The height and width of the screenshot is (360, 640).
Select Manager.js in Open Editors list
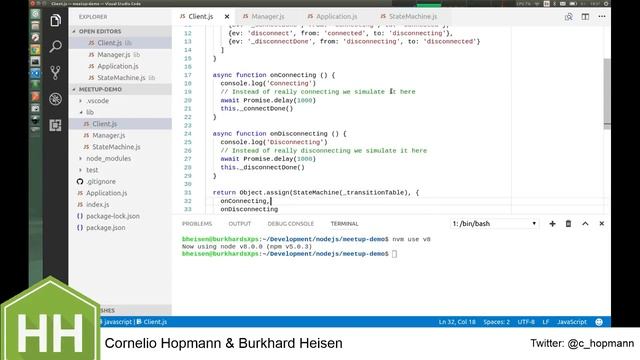coord(120,54)
